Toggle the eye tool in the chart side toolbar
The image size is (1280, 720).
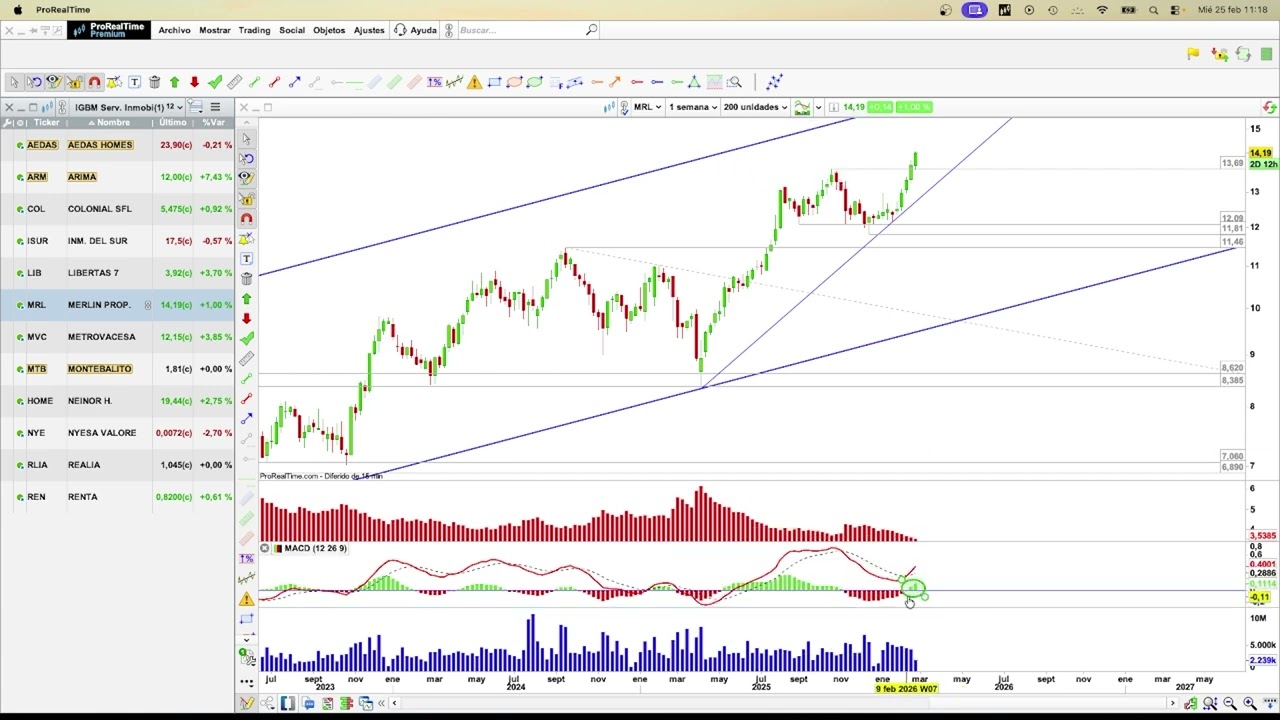[x=246, y=178]
